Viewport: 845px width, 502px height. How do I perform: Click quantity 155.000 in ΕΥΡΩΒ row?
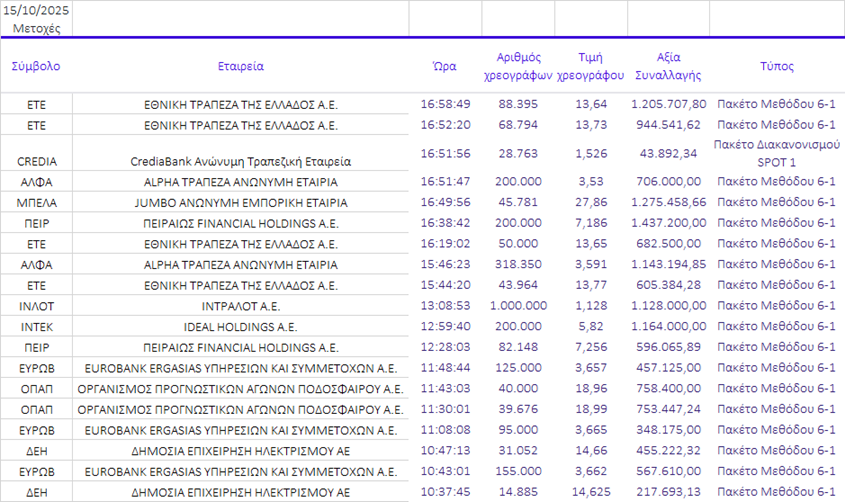[518, 471]
